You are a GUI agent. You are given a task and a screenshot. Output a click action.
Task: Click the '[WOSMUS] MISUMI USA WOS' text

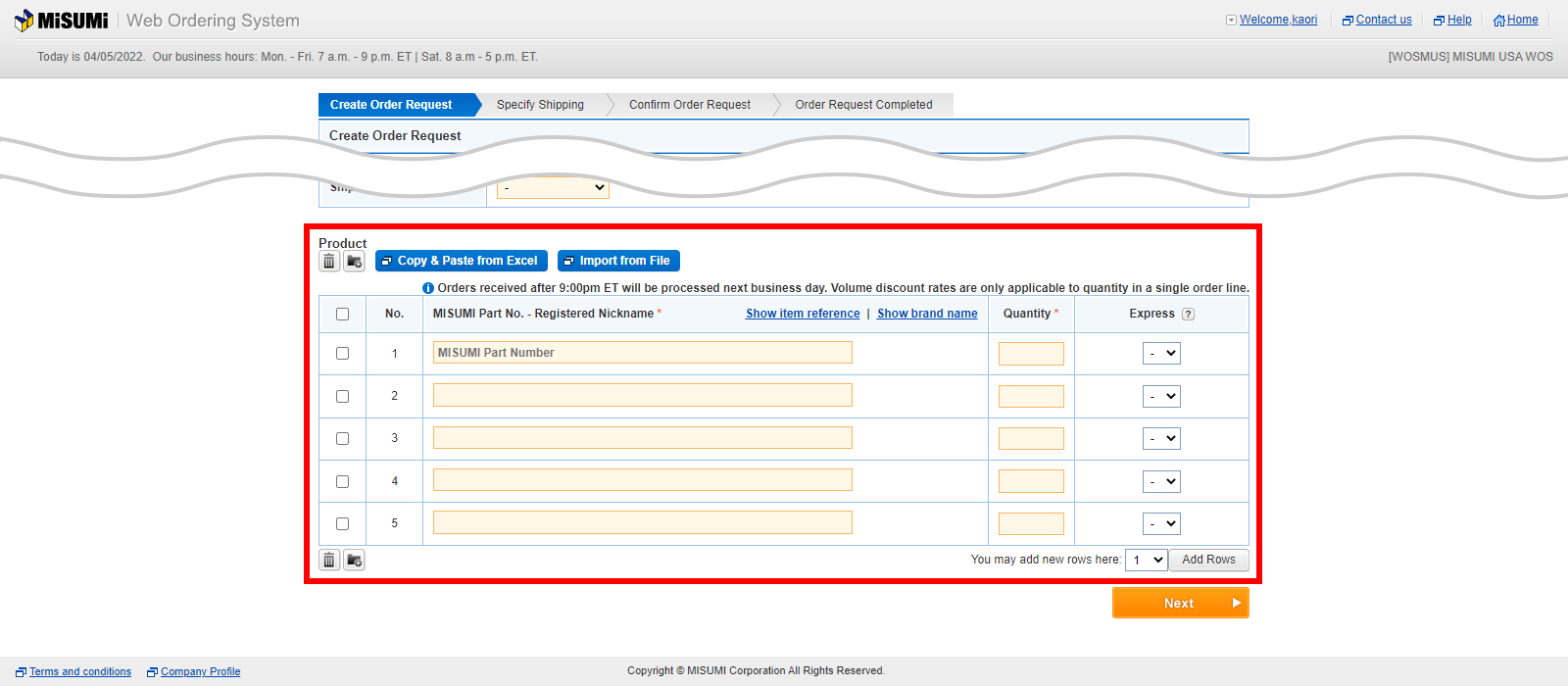click(x=1470, y=57)
